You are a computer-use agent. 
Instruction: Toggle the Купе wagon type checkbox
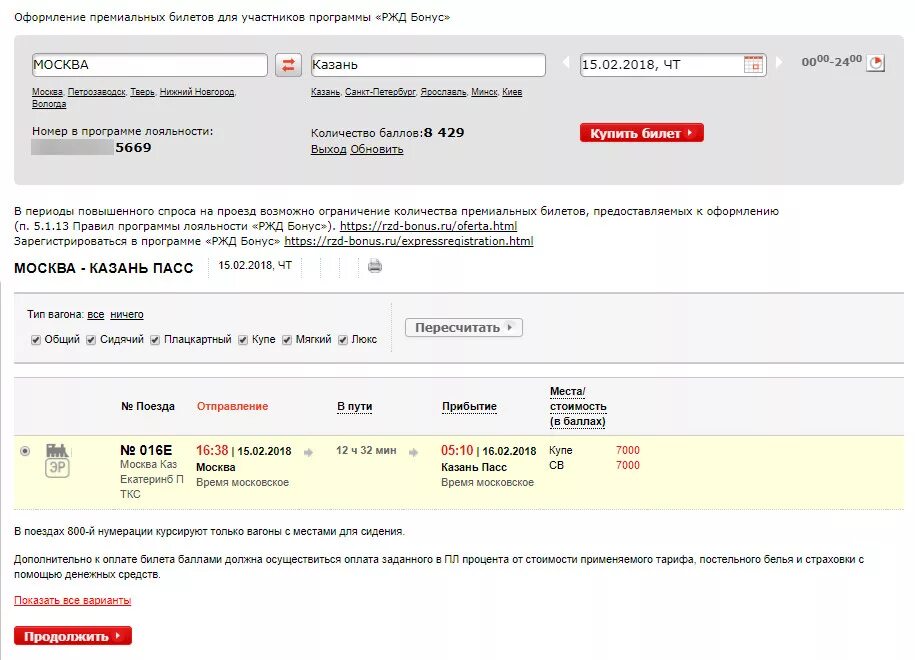(x=243, y=340)
